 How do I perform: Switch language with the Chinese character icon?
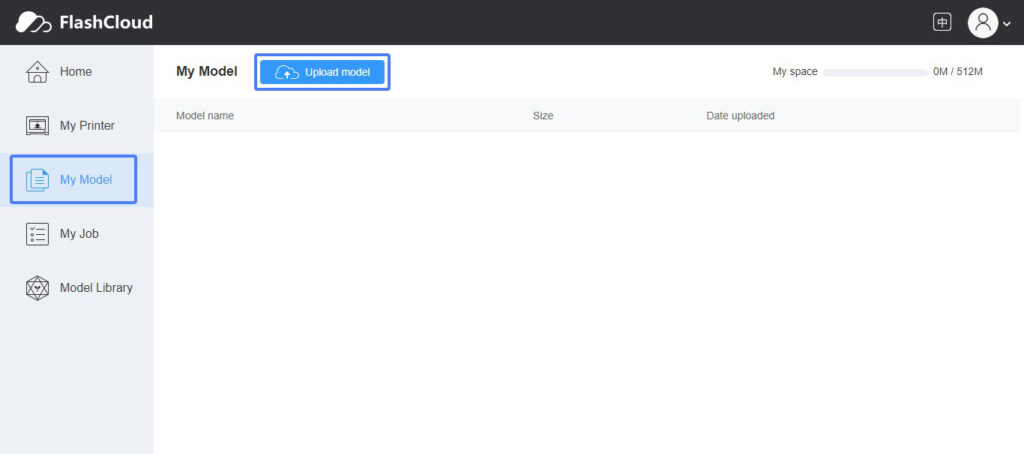(942, 22)
